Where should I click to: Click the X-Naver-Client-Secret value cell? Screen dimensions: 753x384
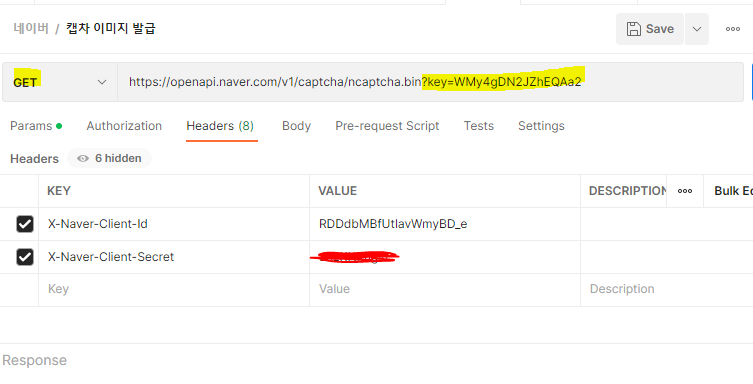pos(445,257)
